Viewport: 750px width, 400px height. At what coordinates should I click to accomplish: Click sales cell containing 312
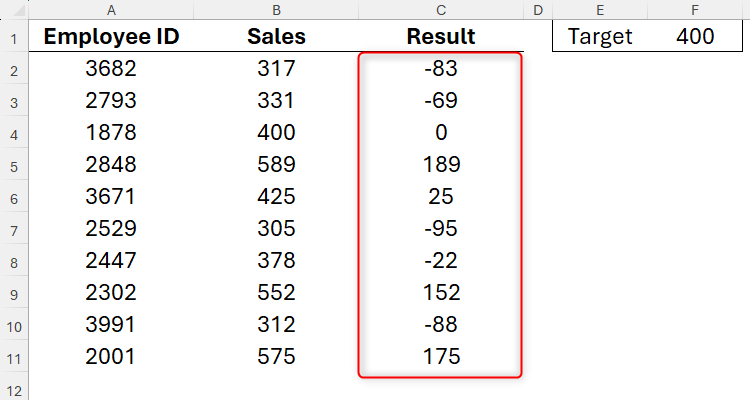(x=276, y=324)
